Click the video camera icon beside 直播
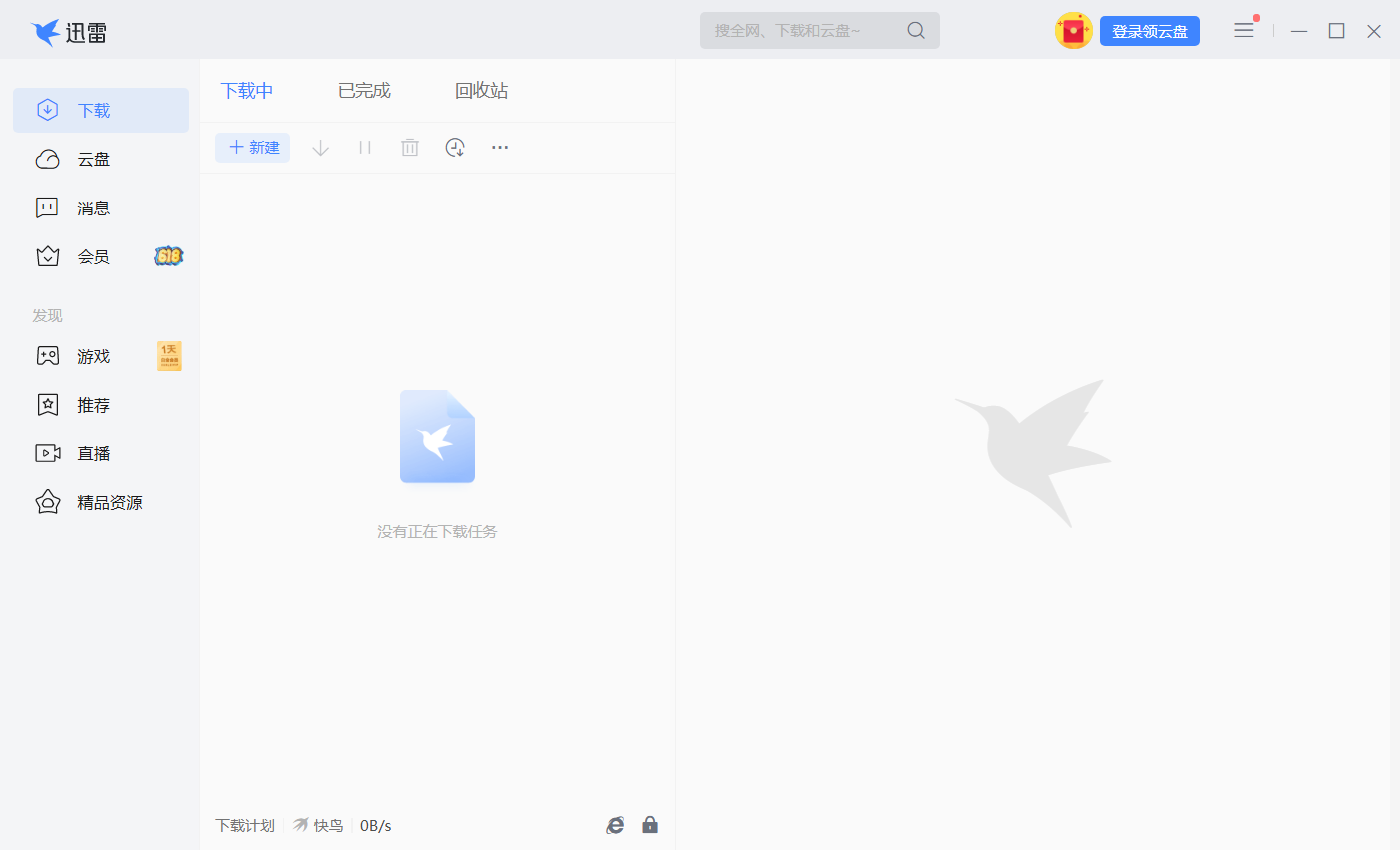This screenshot has height=850, width=1400. 47,453
